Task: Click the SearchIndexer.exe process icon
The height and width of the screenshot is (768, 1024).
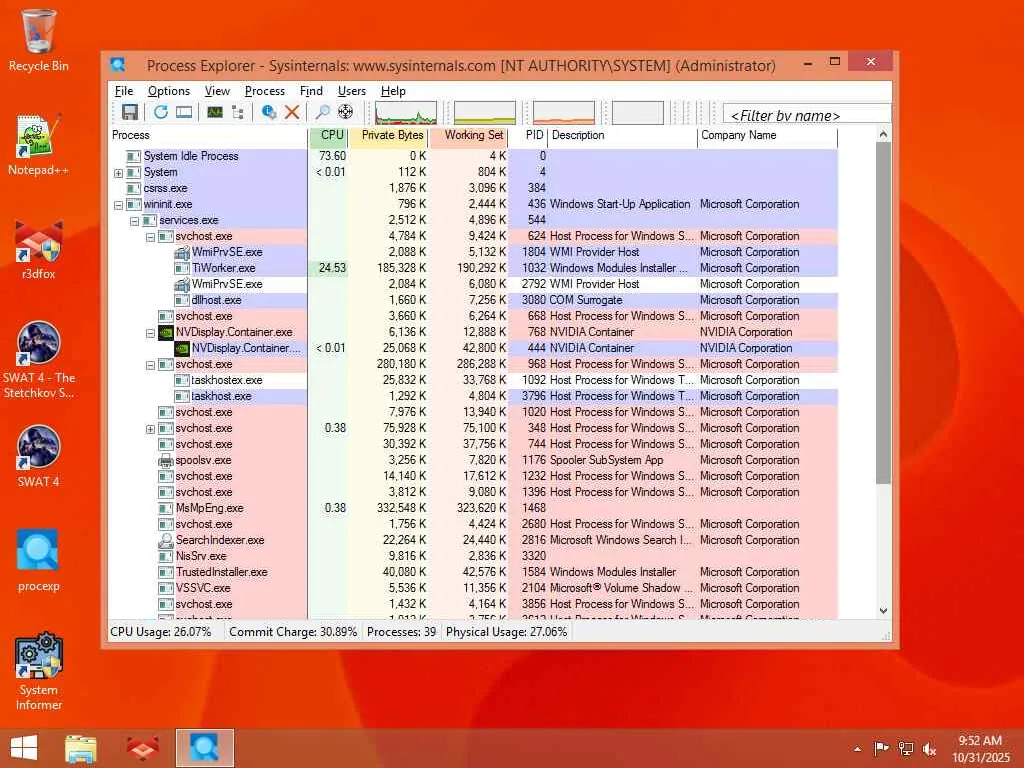Action: tap(166, 541)
